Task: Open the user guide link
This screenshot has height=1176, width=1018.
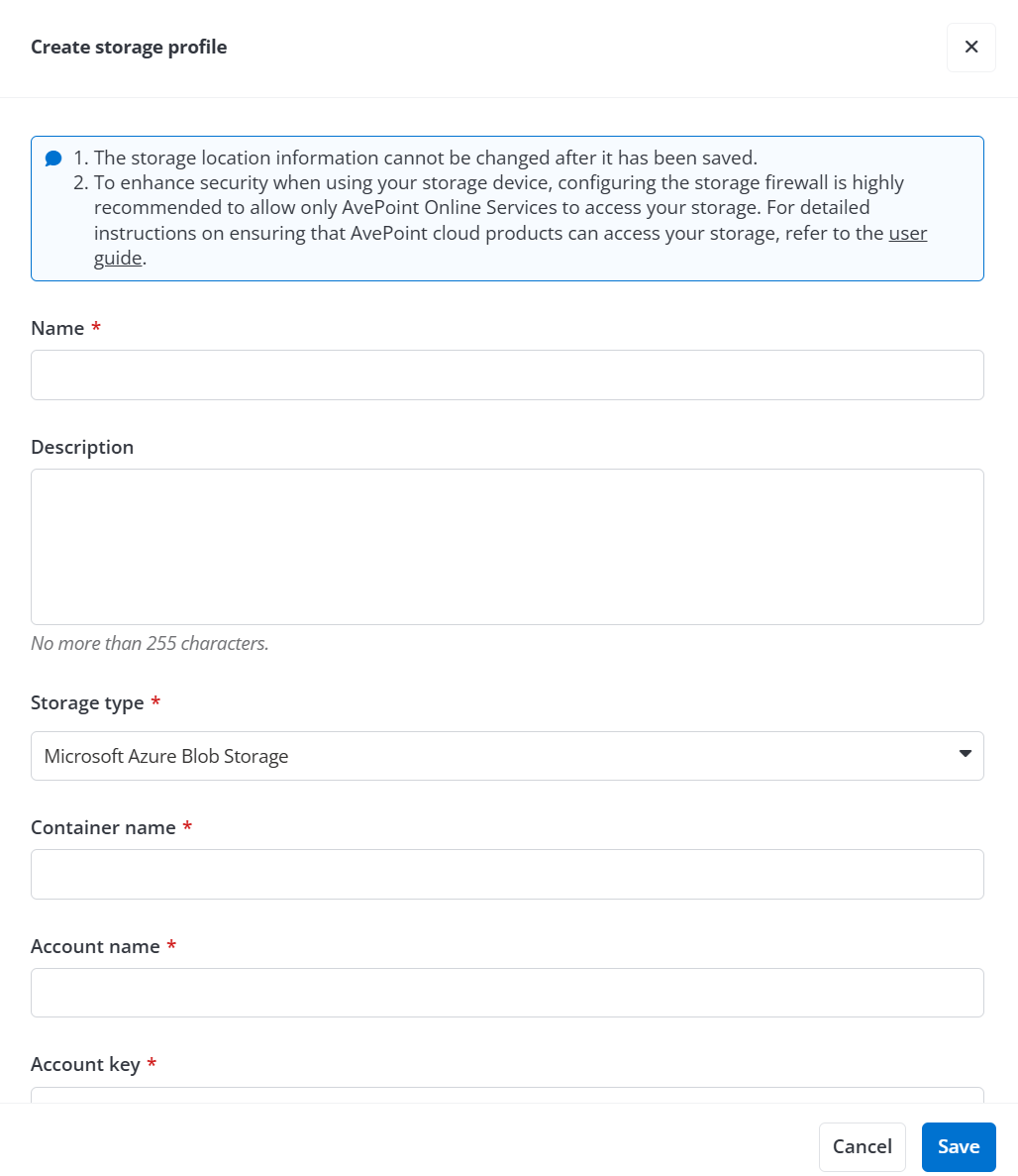Action: [908, 233]
